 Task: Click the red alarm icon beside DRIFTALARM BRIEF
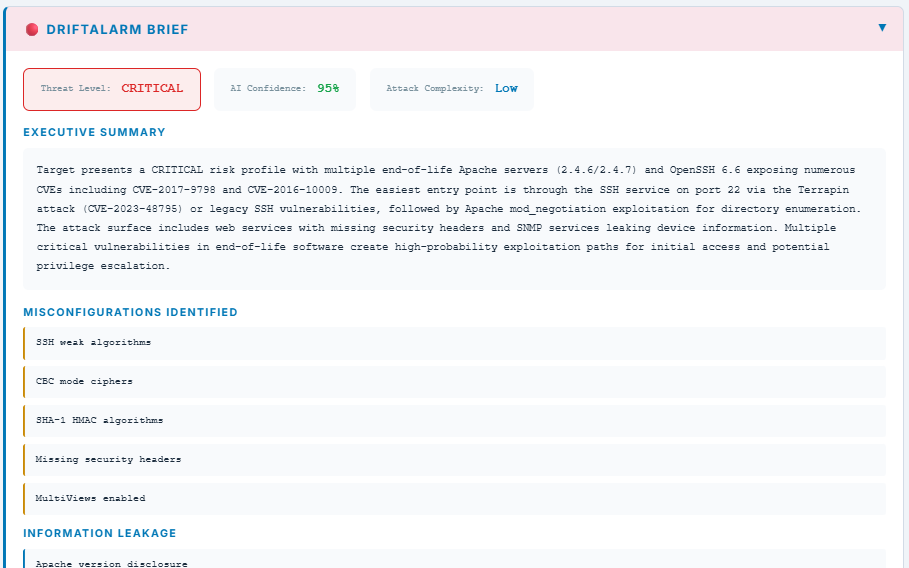point(32,30)
